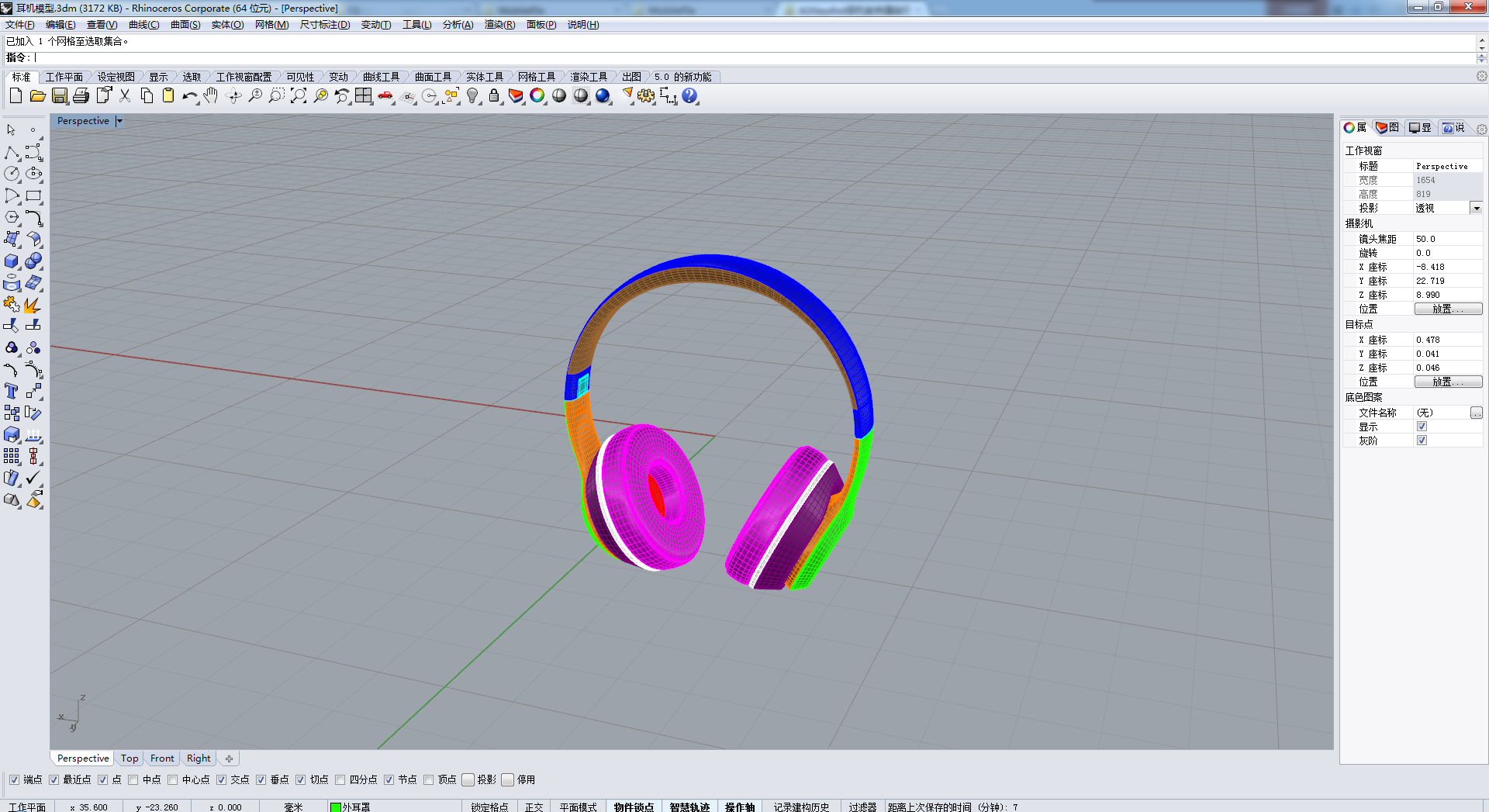This screenshot has width=1489, height=812.
Task: Toggle the 端点 osnap checkbox
Action: [x=14, y=779]
